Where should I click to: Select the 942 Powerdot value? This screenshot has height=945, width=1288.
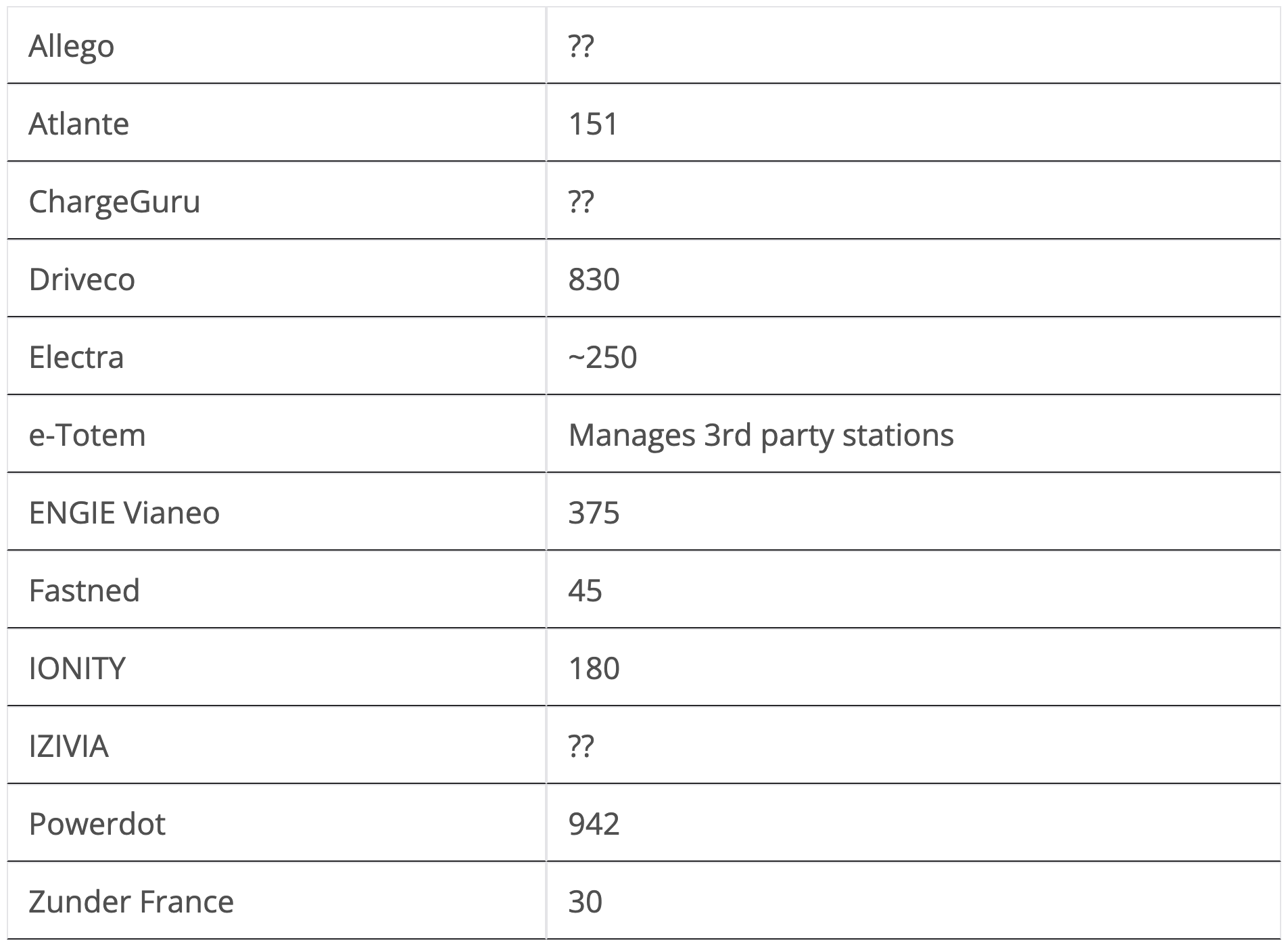(x=594, y=824)
